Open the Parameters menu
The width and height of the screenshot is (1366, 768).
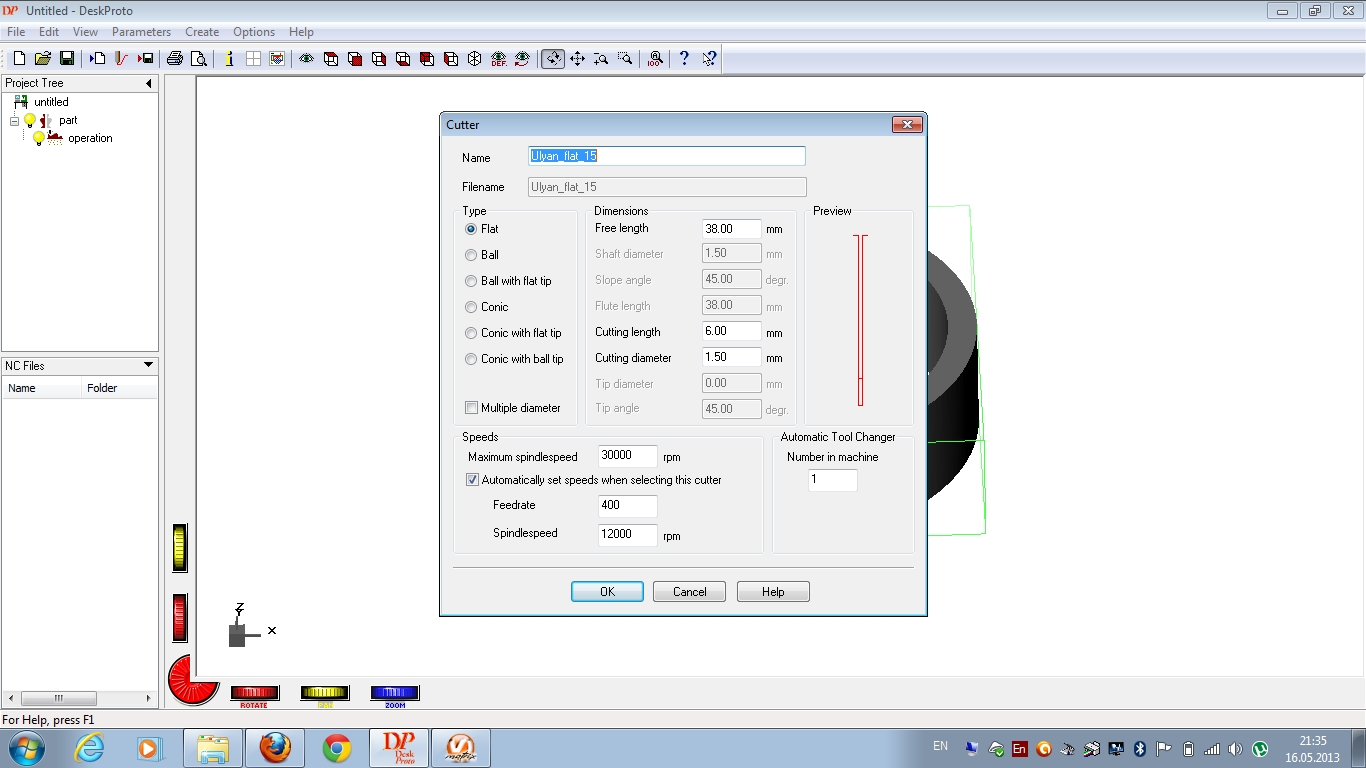coord(141,32)
